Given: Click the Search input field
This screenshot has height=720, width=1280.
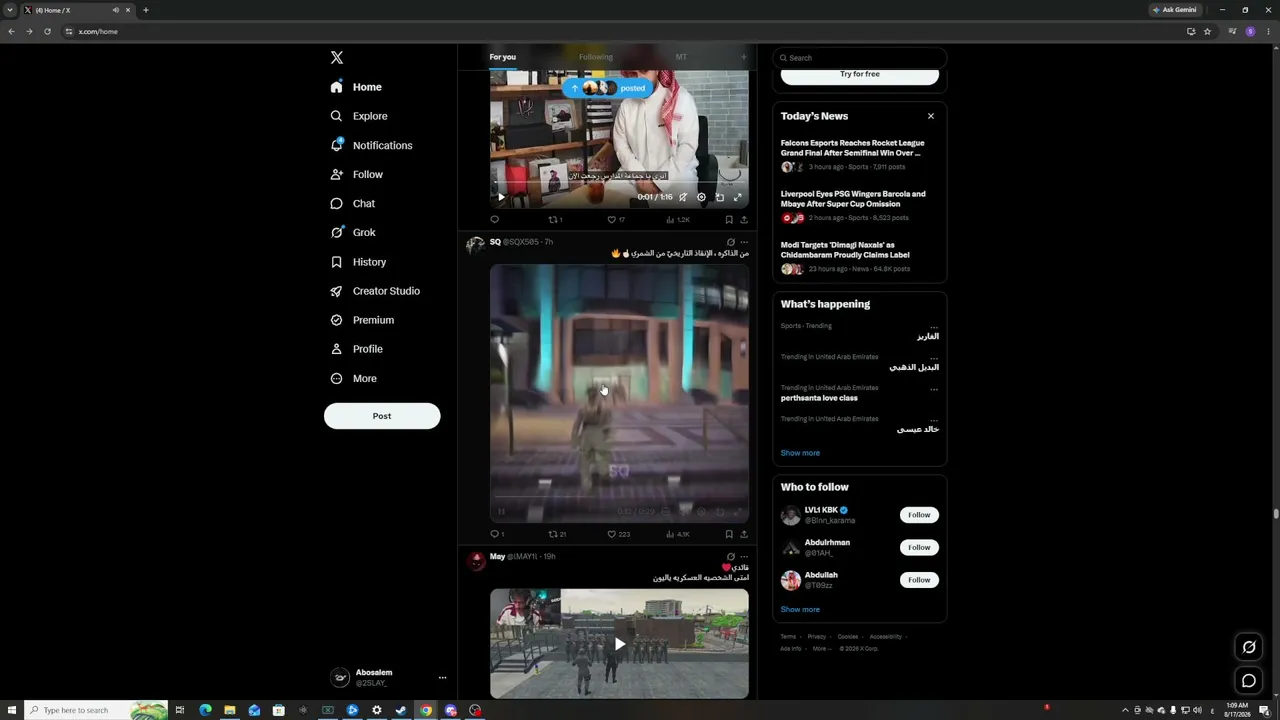Looking at the screenshot, I should [860, 58].
